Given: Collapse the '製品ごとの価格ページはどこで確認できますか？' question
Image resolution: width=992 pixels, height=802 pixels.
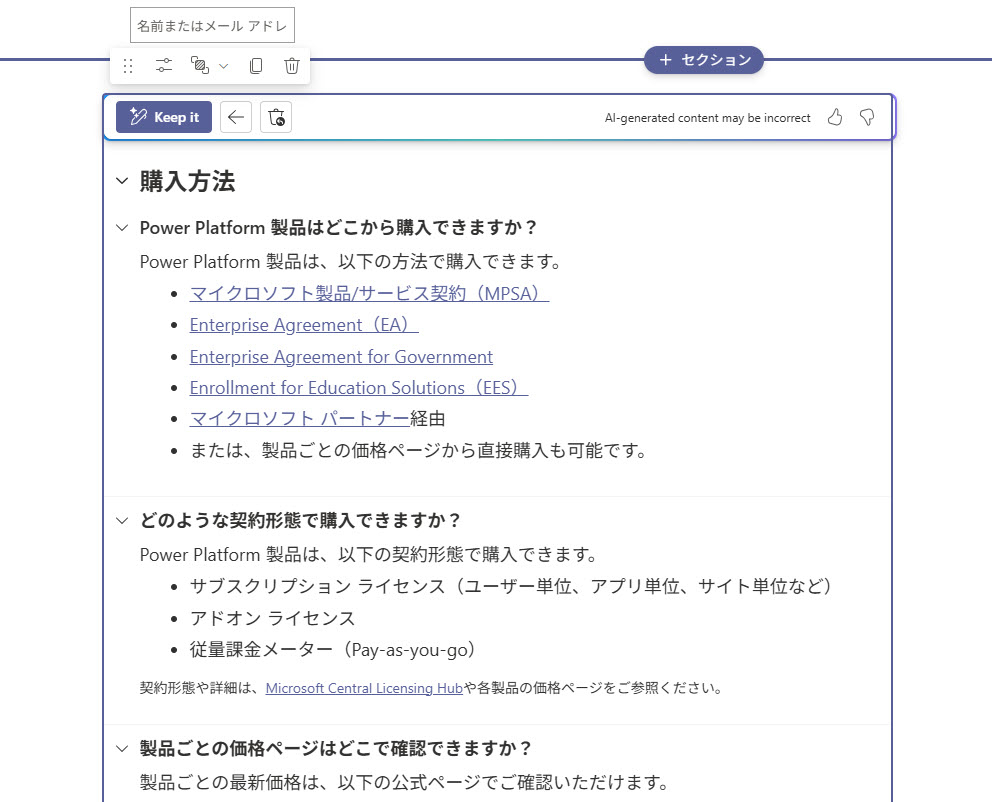Looking at the screenshot, I should [x=122, y=749].
